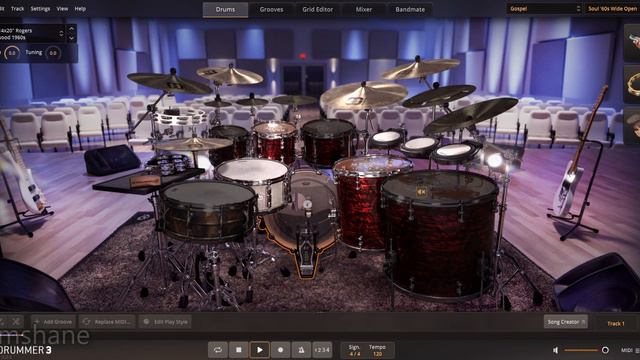Open the Gospel library dropdown

pyautogui.click(x=543, y=9)
